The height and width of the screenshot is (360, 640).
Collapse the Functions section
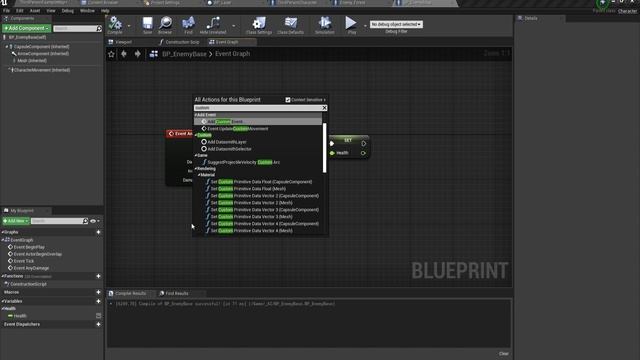pyautogui.click(x=2, y=276)
